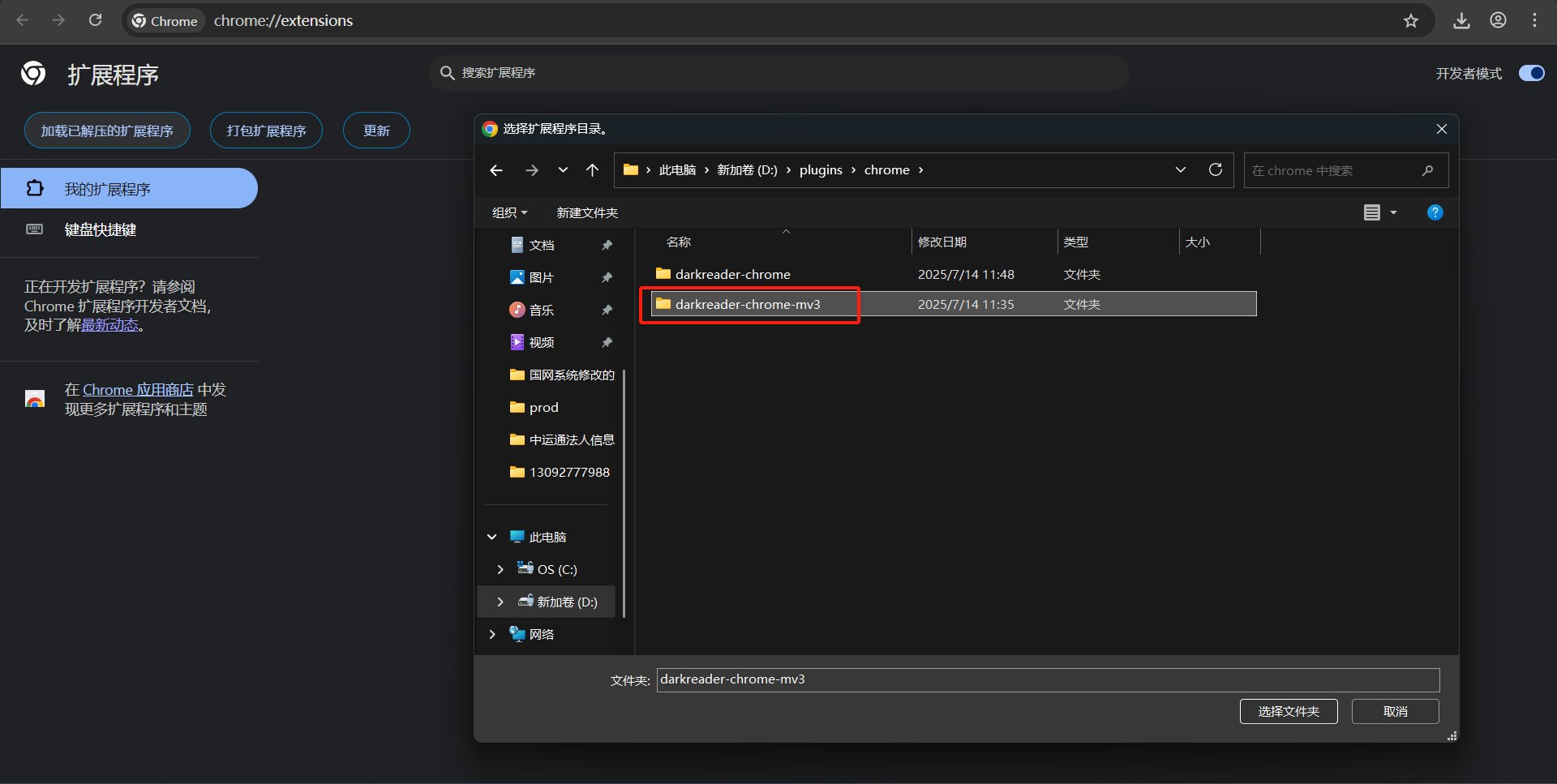Viewport: 1557px width, 784px height.
Task: Unpin Pictures using its pin icon
Action: (x=607, y=277)
